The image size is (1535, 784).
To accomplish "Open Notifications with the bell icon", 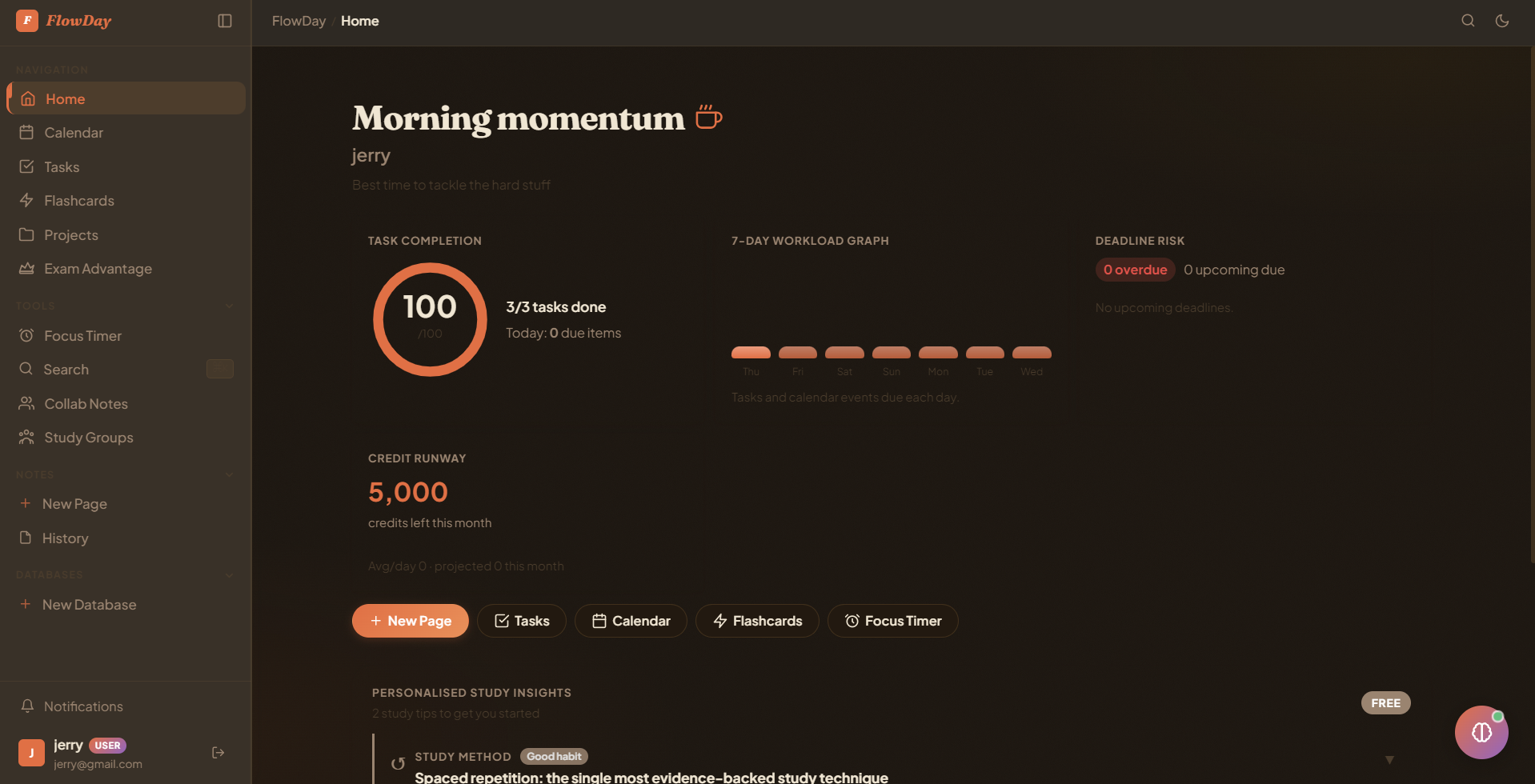I will tap(28, 706).
